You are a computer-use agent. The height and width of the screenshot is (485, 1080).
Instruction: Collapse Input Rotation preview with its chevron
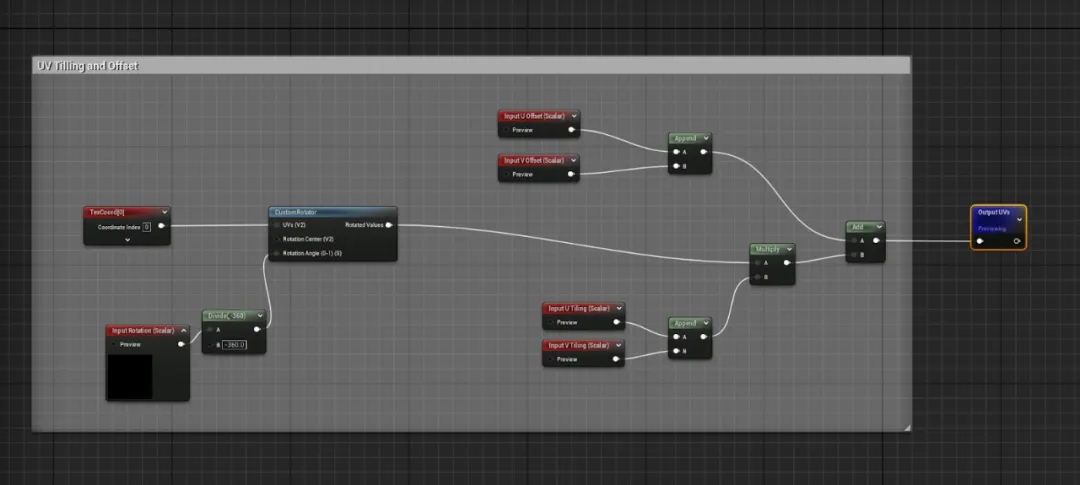[183, 331]
